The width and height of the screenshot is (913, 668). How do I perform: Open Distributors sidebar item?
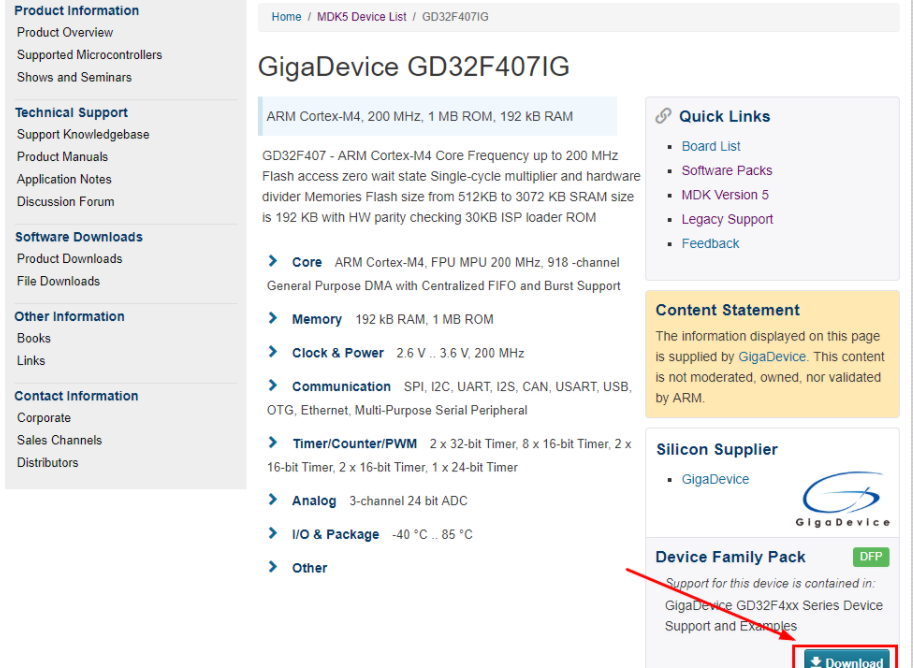(x=47, y=463)
